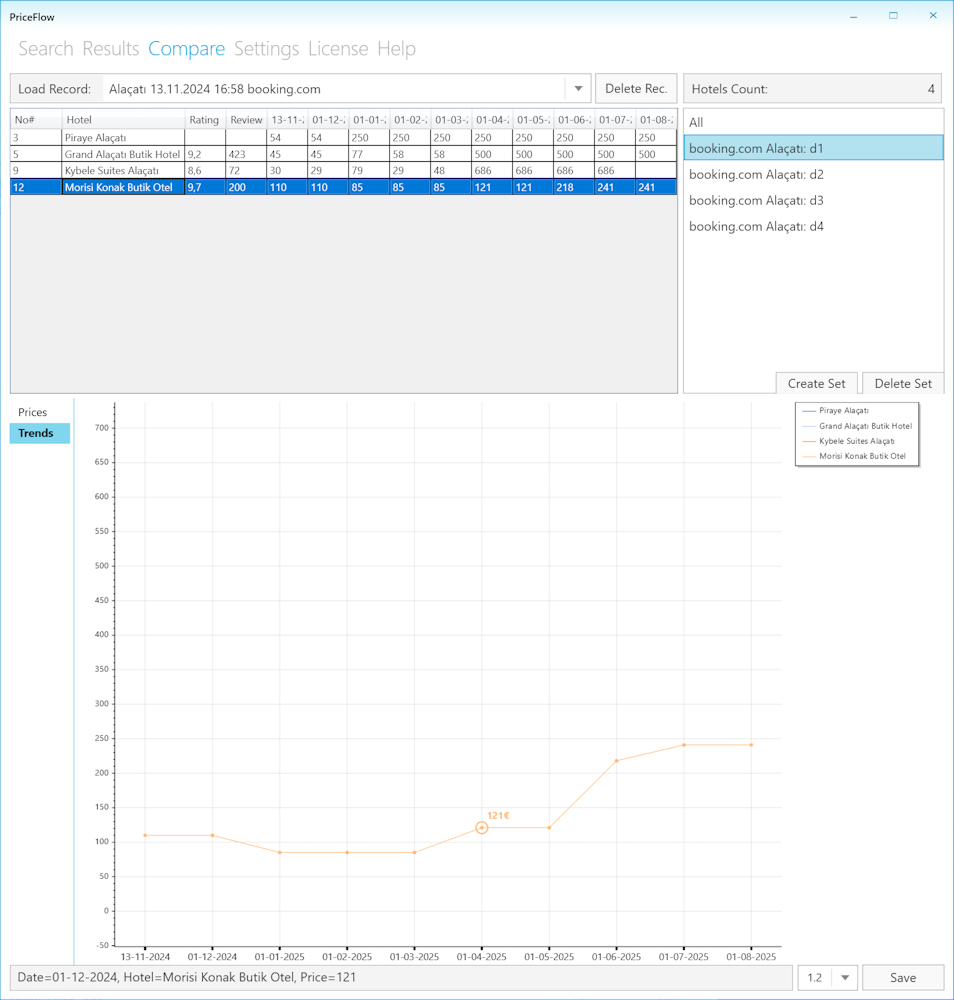
Task: Select set booking.com Alaçatı: d3
Action: pyautogui.click(x=813, y=200)
